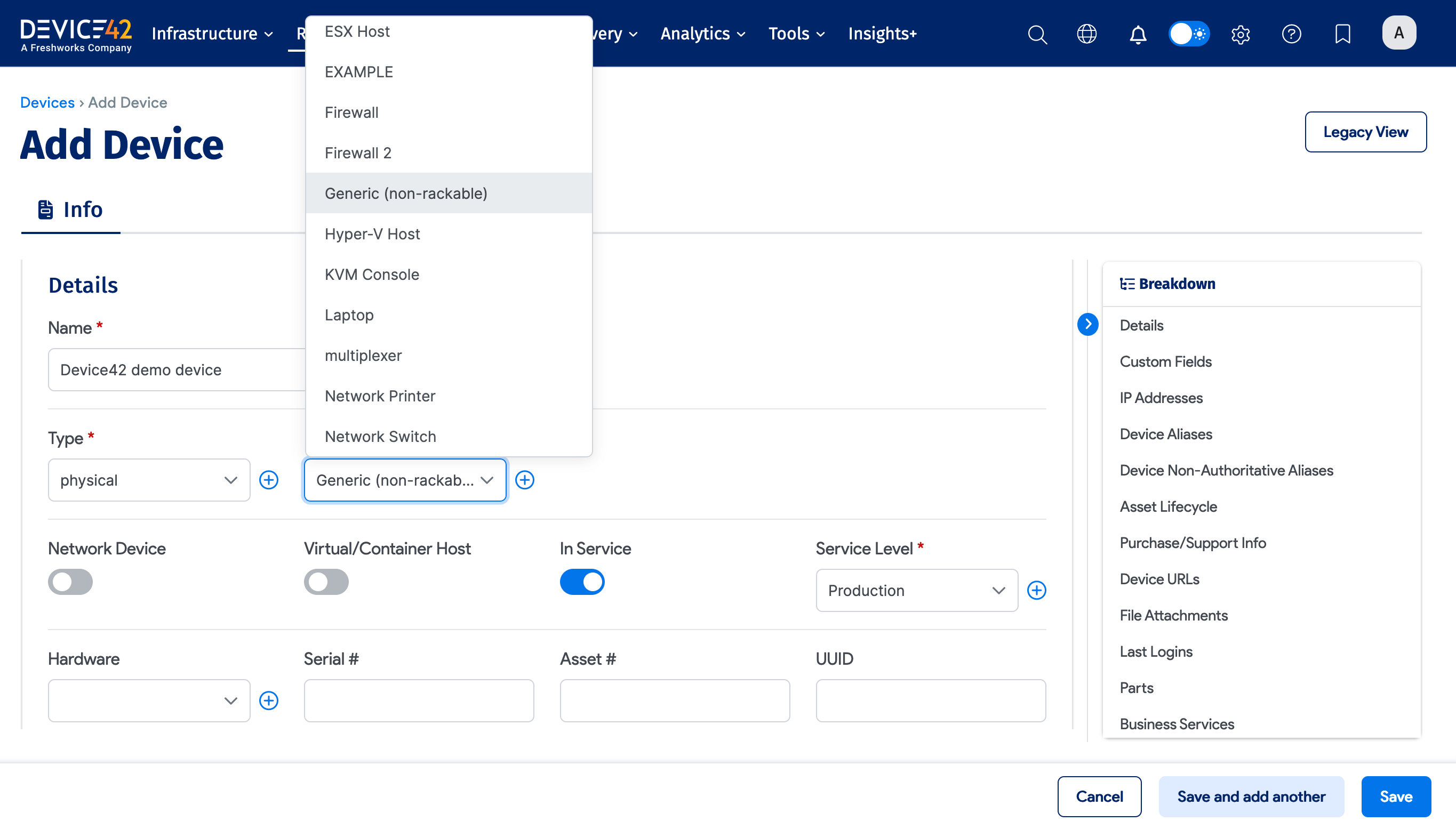This screenshot has height=822, width=1456.
Task: Click plus icon beside Hardware dropdown
Action: 268,700
